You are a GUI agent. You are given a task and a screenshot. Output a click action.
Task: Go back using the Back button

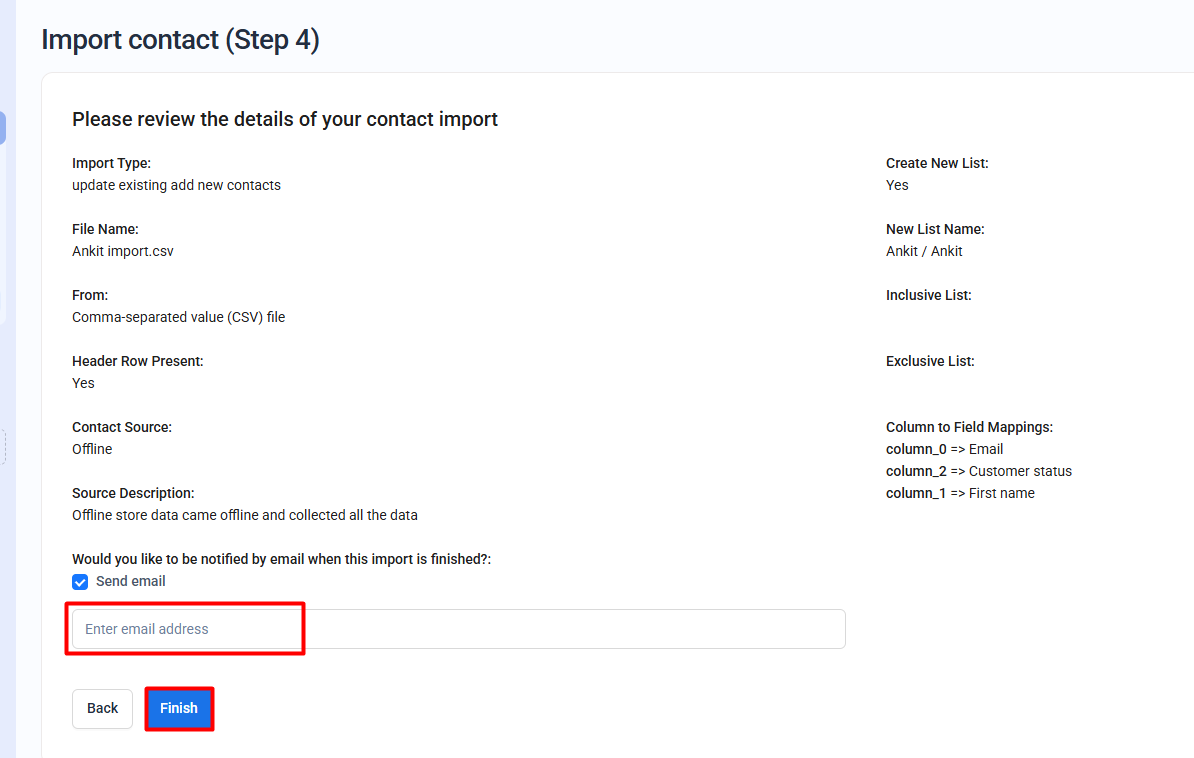click(x=102, y=708)
